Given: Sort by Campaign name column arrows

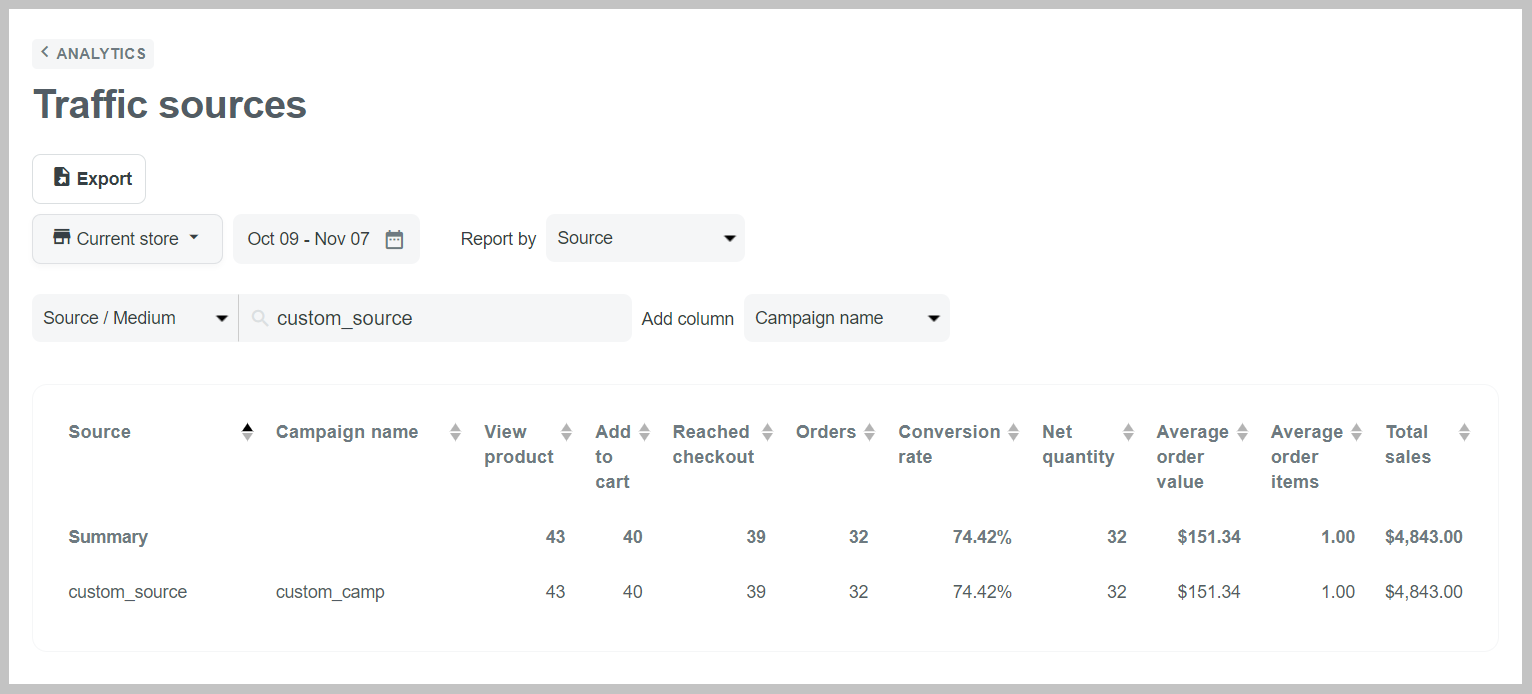Looking at the screenshot, I should [x=455, y=432].
